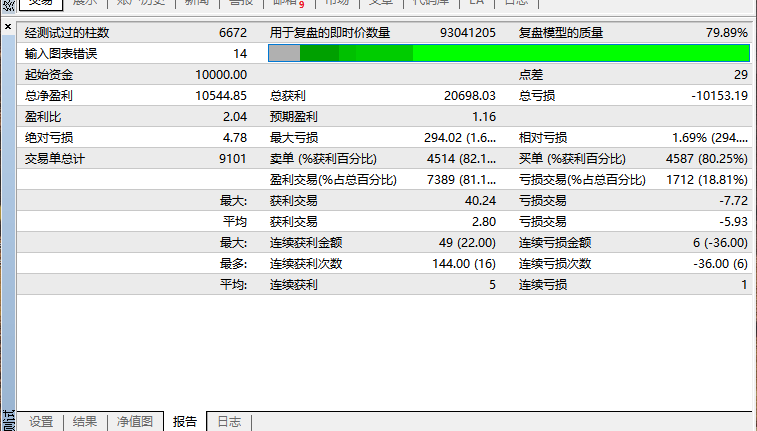Select the value 49 (22.00)
Image resolution: width=757 pixels, height=431 pixels.
pyautogui.click(x=467, y=243)
